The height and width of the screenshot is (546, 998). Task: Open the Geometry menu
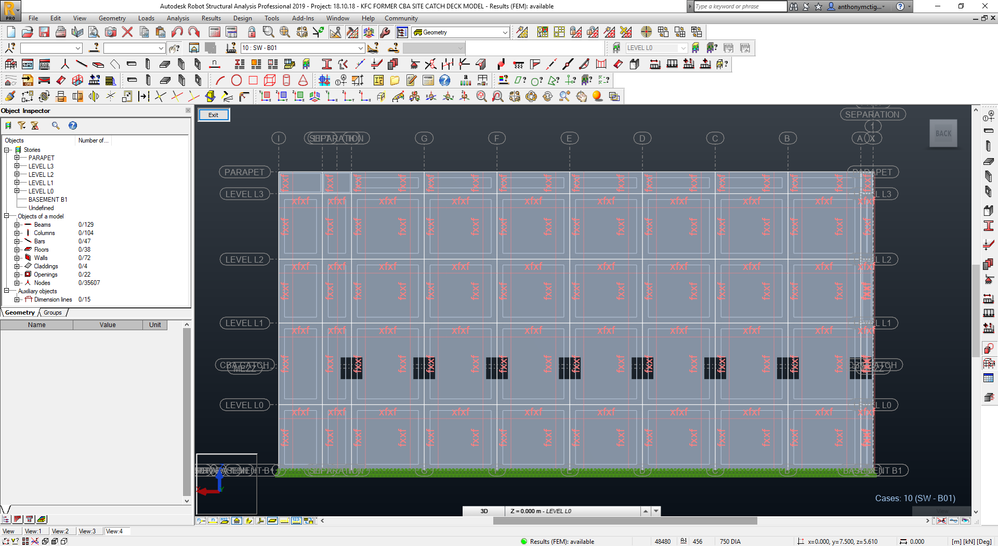coord(112,18)
